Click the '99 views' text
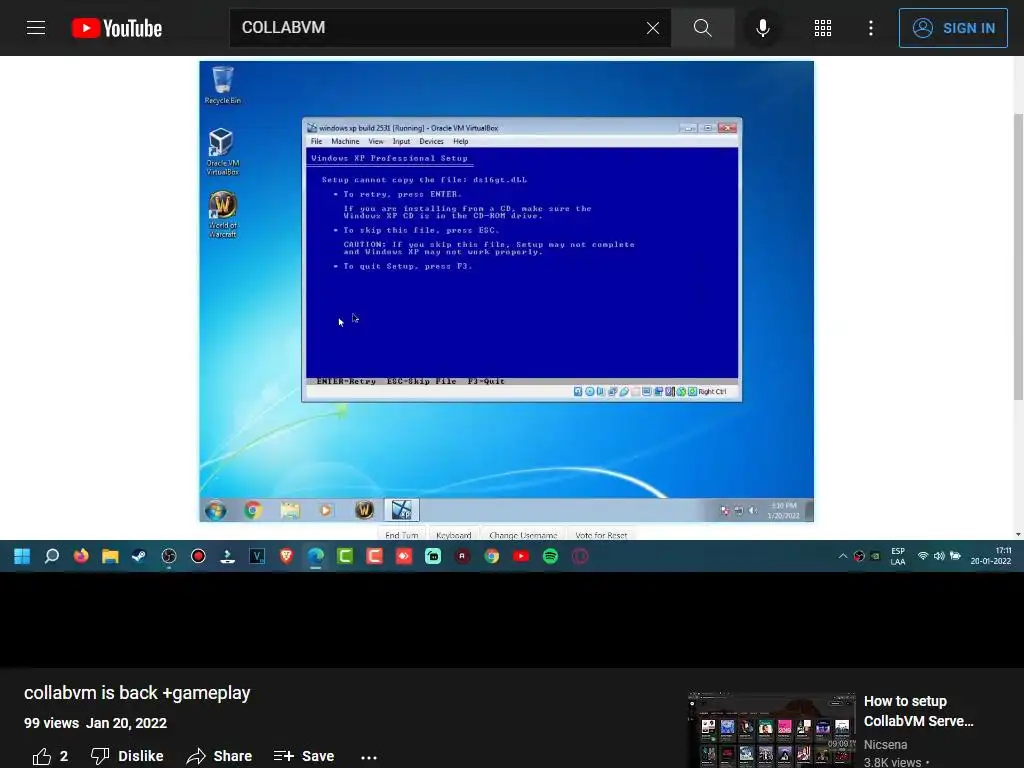The image size is (1024, 768). coord(52,723)
